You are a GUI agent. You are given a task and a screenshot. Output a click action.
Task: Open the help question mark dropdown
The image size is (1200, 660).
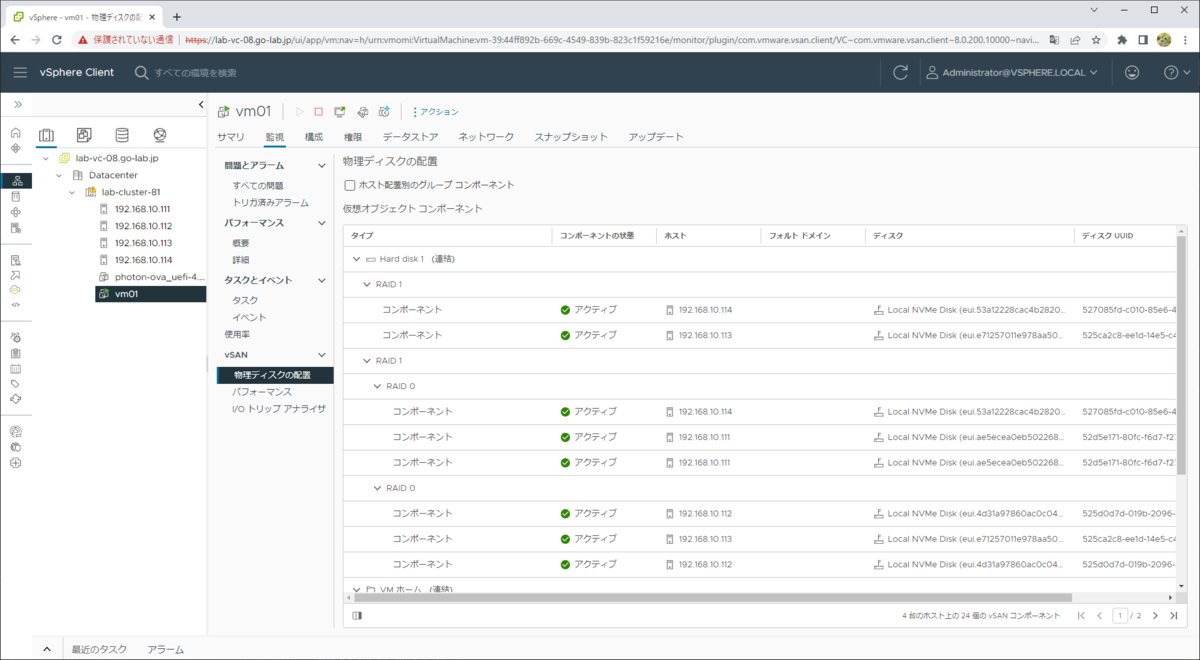(x=1177, y=73)
